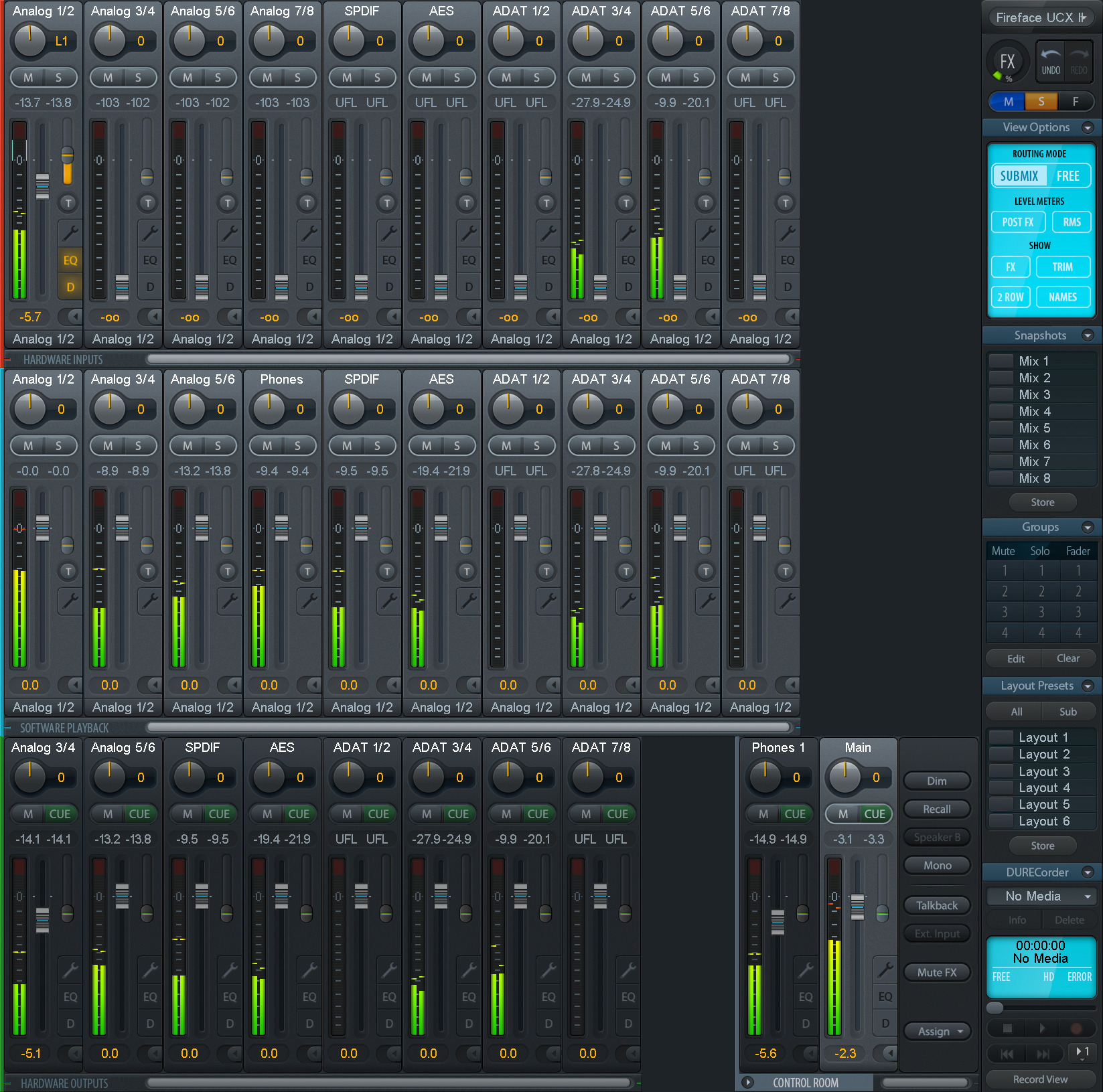This screenshot has width=1103, height=1092.
Task: Select Layout 6 preset
Action: 1041,822
